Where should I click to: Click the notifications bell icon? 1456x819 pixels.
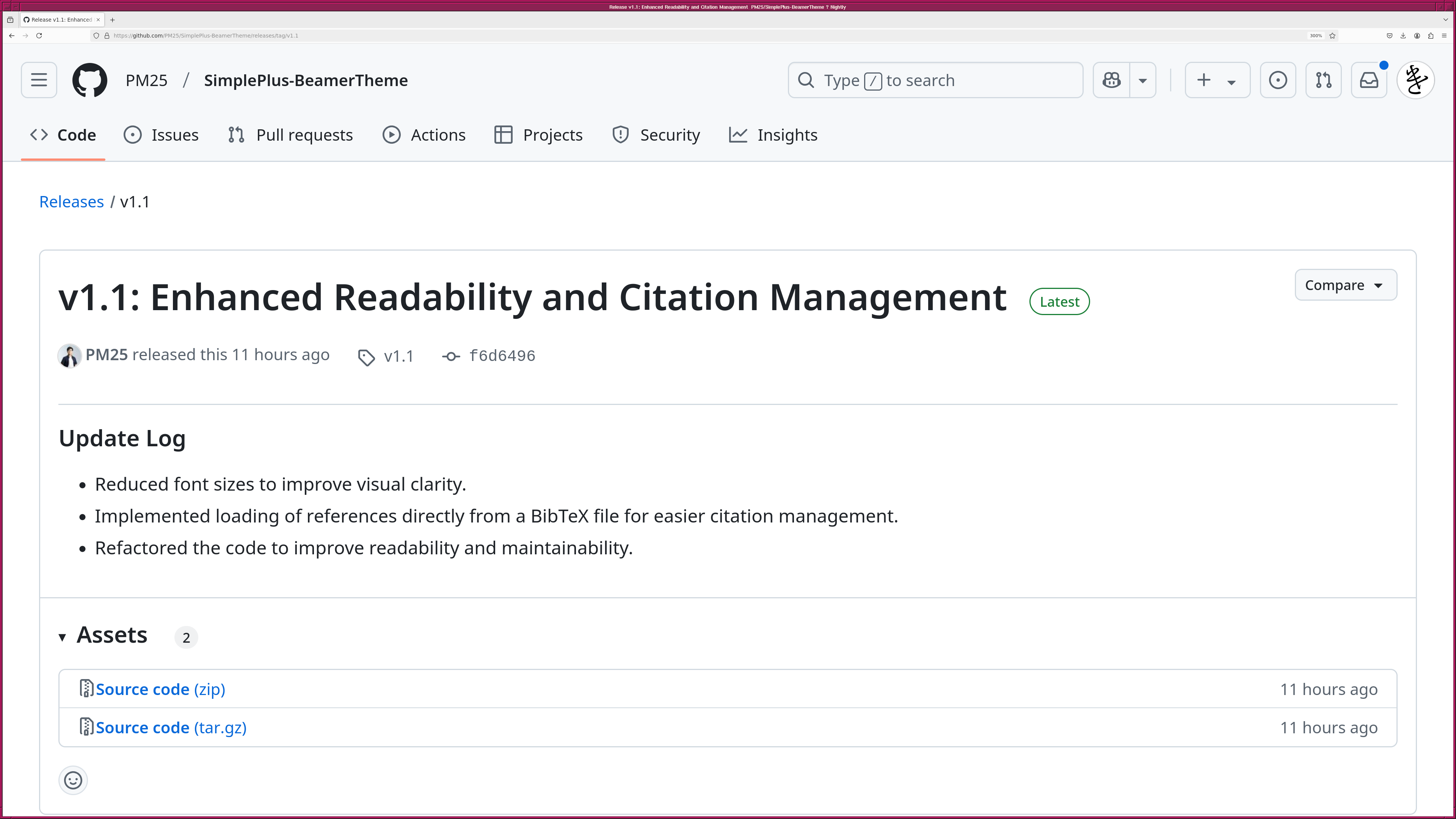coord(1369,80)
